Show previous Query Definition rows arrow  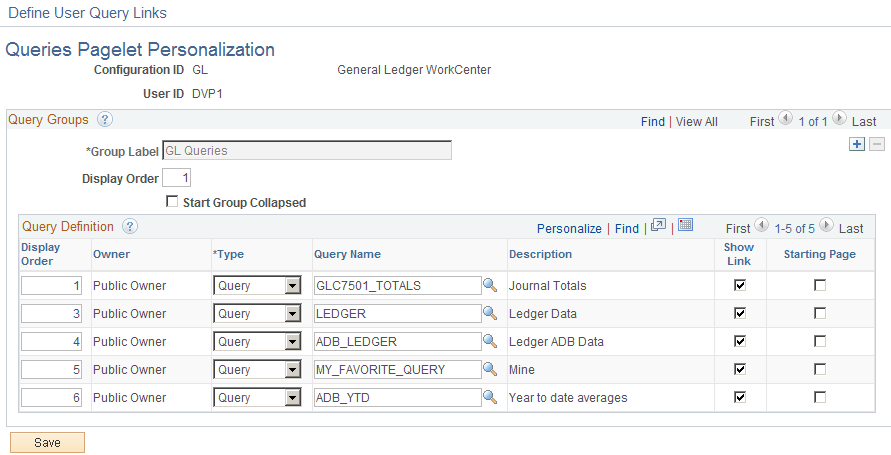click(762, 226)
